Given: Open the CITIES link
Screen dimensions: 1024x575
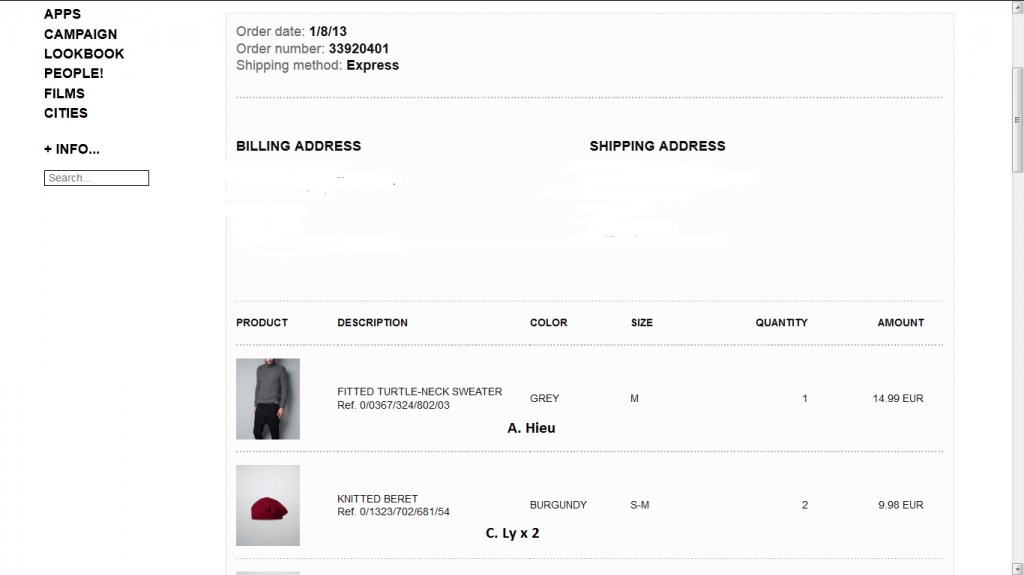Looking at the screenshot, I should [66, 113].
